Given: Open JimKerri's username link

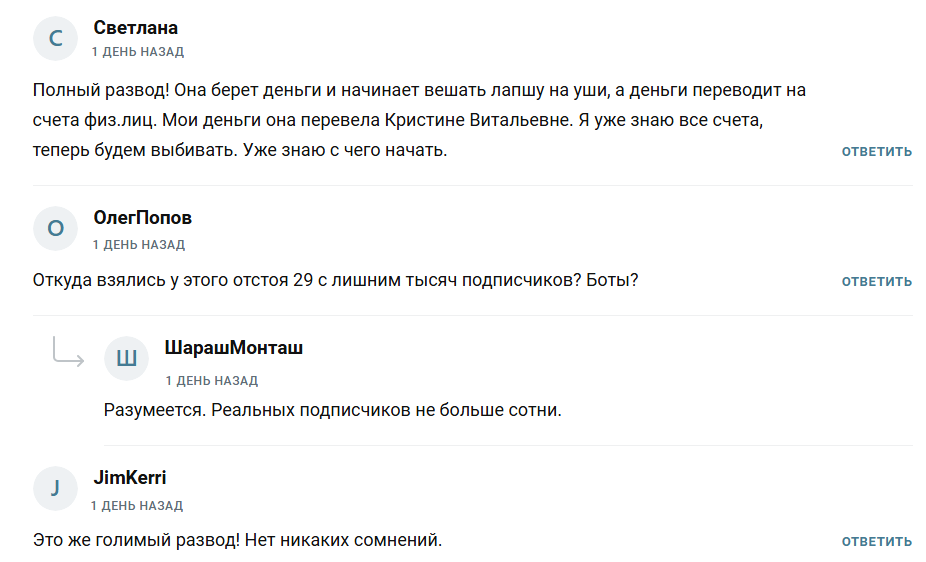Looking at the screenshot, I should [130, 478].
